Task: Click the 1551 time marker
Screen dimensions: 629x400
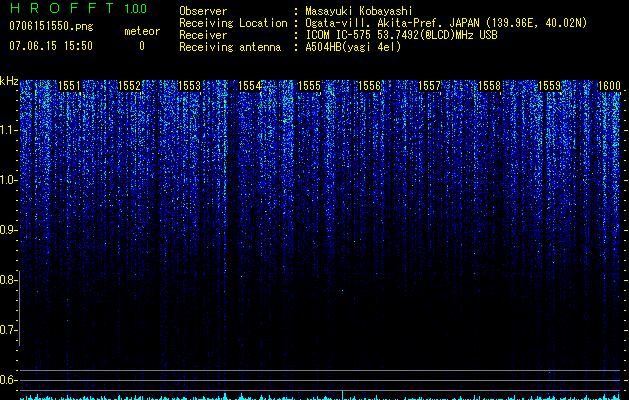Action: (x=69, y=86)
